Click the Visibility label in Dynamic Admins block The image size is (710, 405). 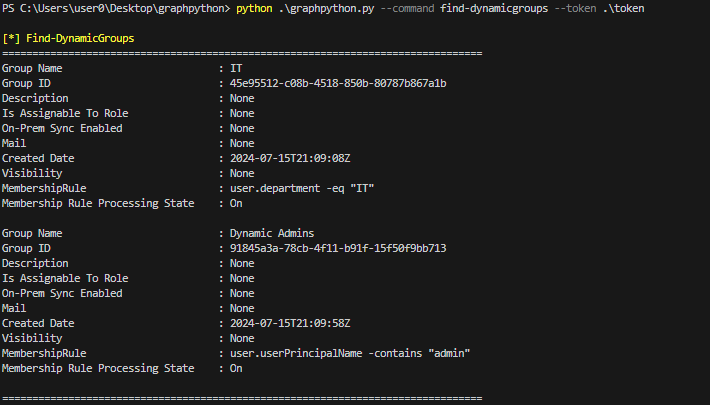point(32,338)
